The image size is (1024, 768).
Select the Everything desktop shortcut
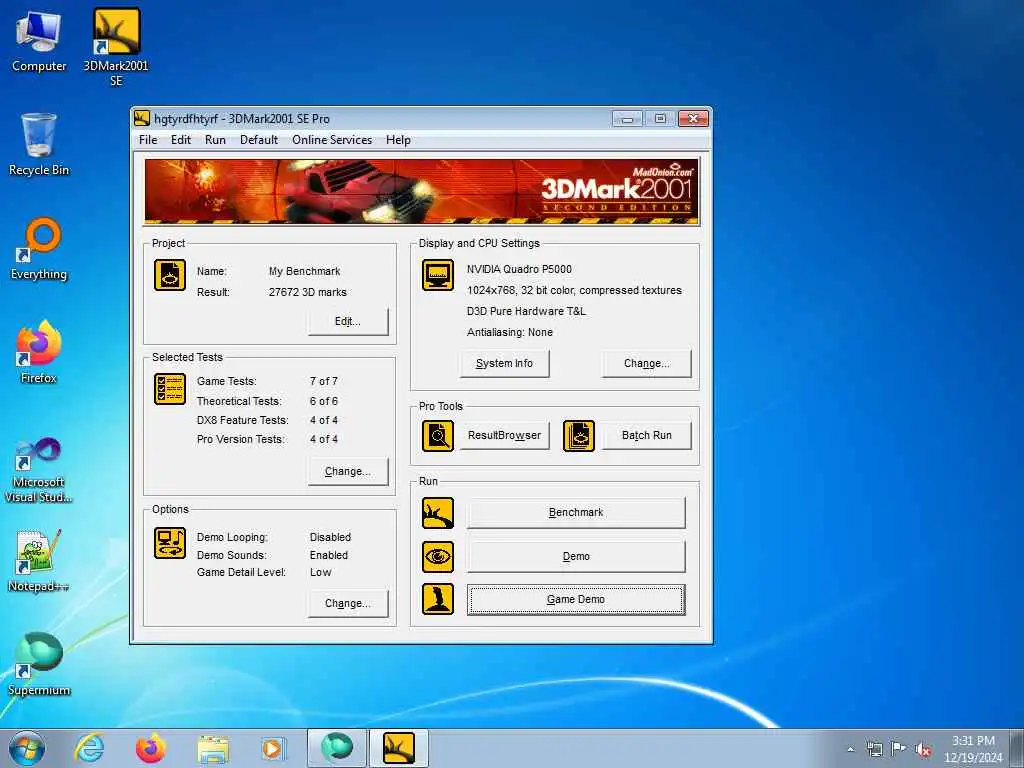click(39, 249)
